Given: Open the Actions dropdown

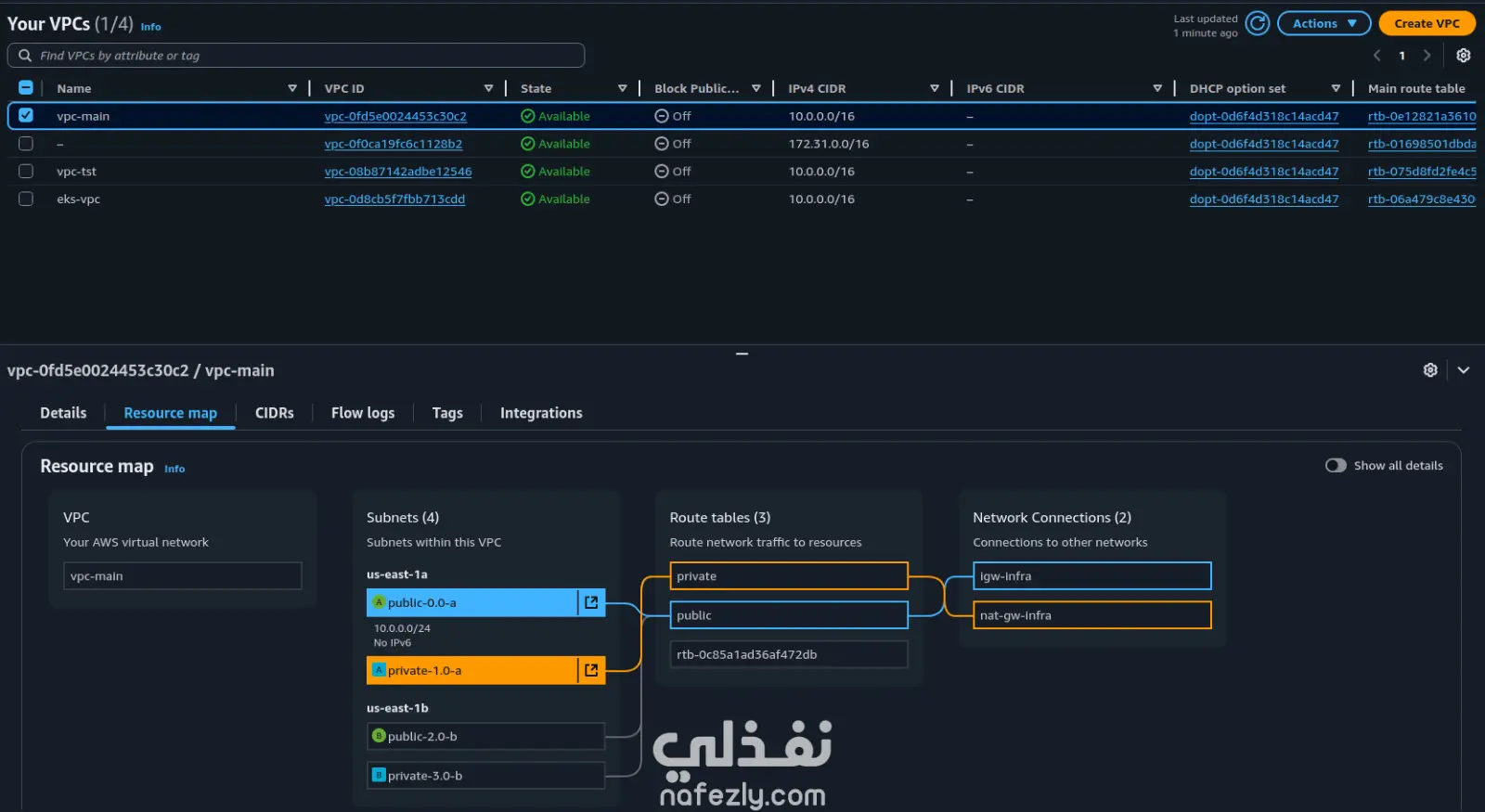Looking at the screenshot, I should point(1324,23).
